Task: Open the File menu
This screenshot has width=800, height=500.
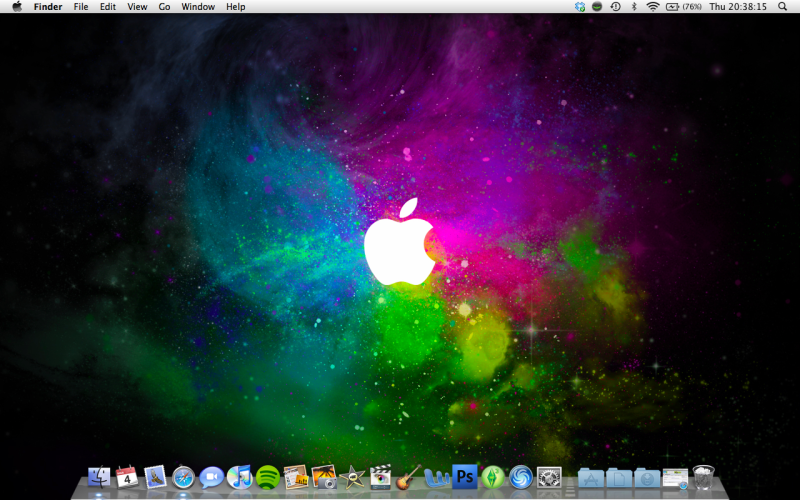Action: [x=81, y=7]
